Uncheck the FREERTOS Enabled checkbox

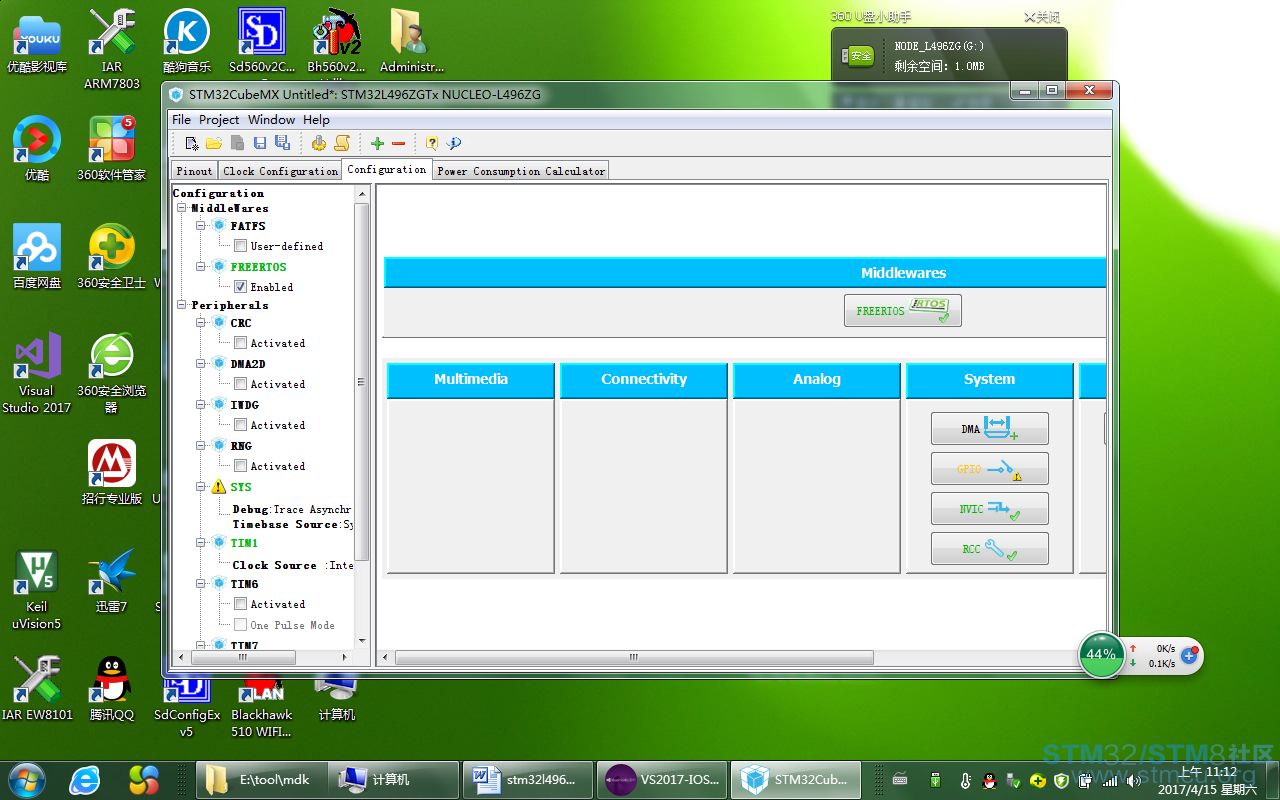pos(240,286)
